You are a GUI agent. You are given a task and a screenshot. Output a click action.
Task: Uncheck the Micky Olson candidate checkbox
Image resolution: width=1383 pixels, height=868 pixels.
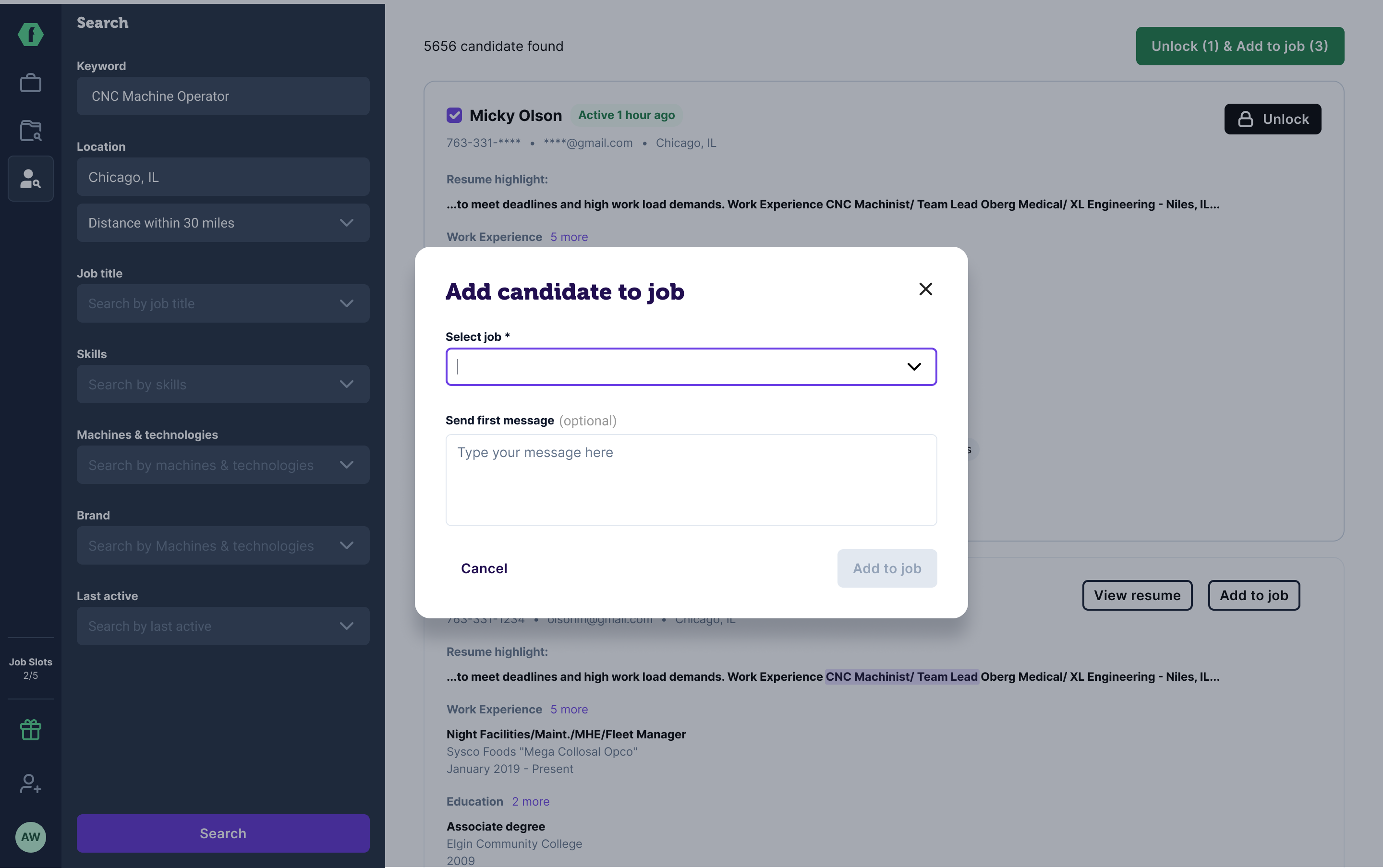point(454,115)
